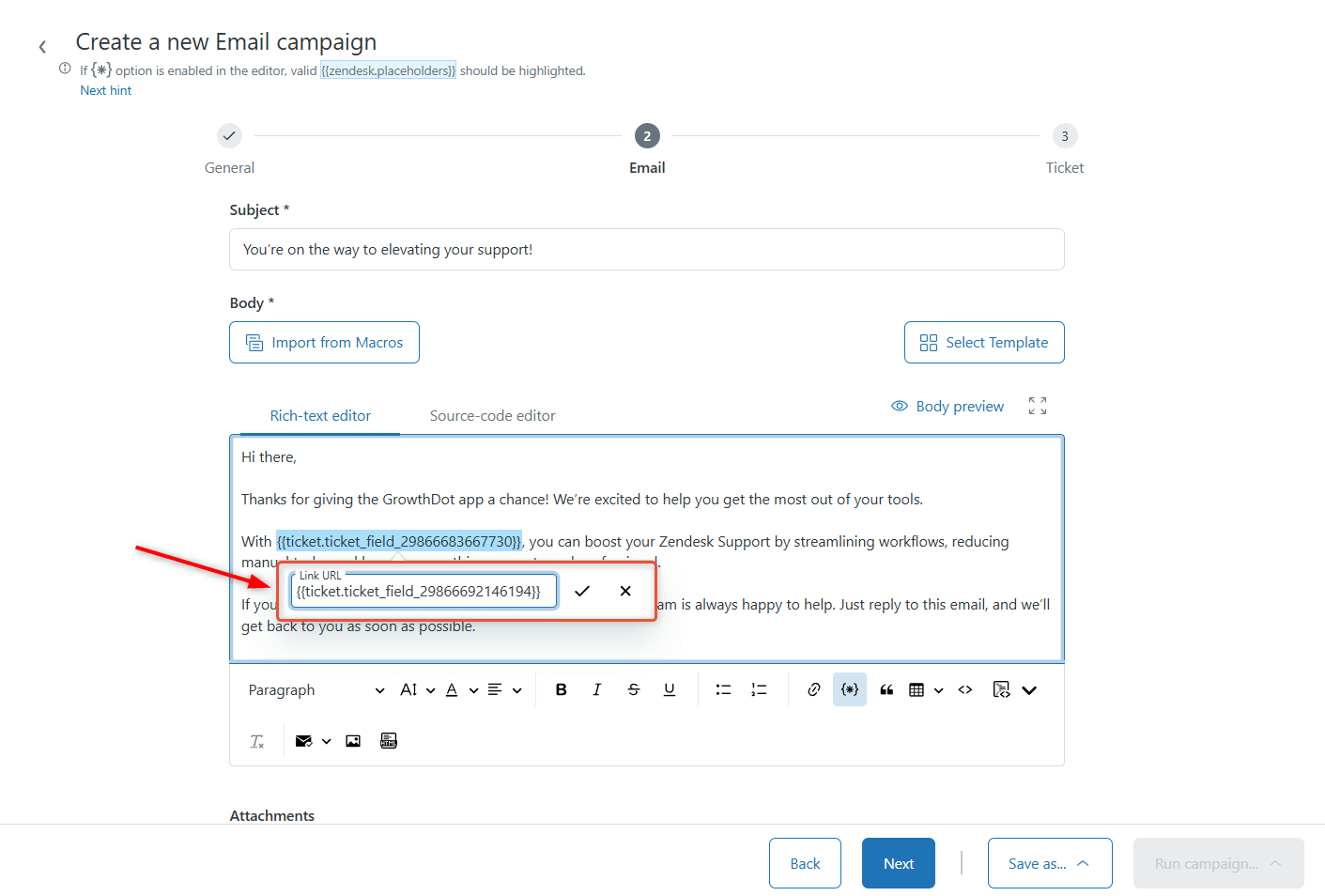Click the insert link icon

[x=814, y=690]
